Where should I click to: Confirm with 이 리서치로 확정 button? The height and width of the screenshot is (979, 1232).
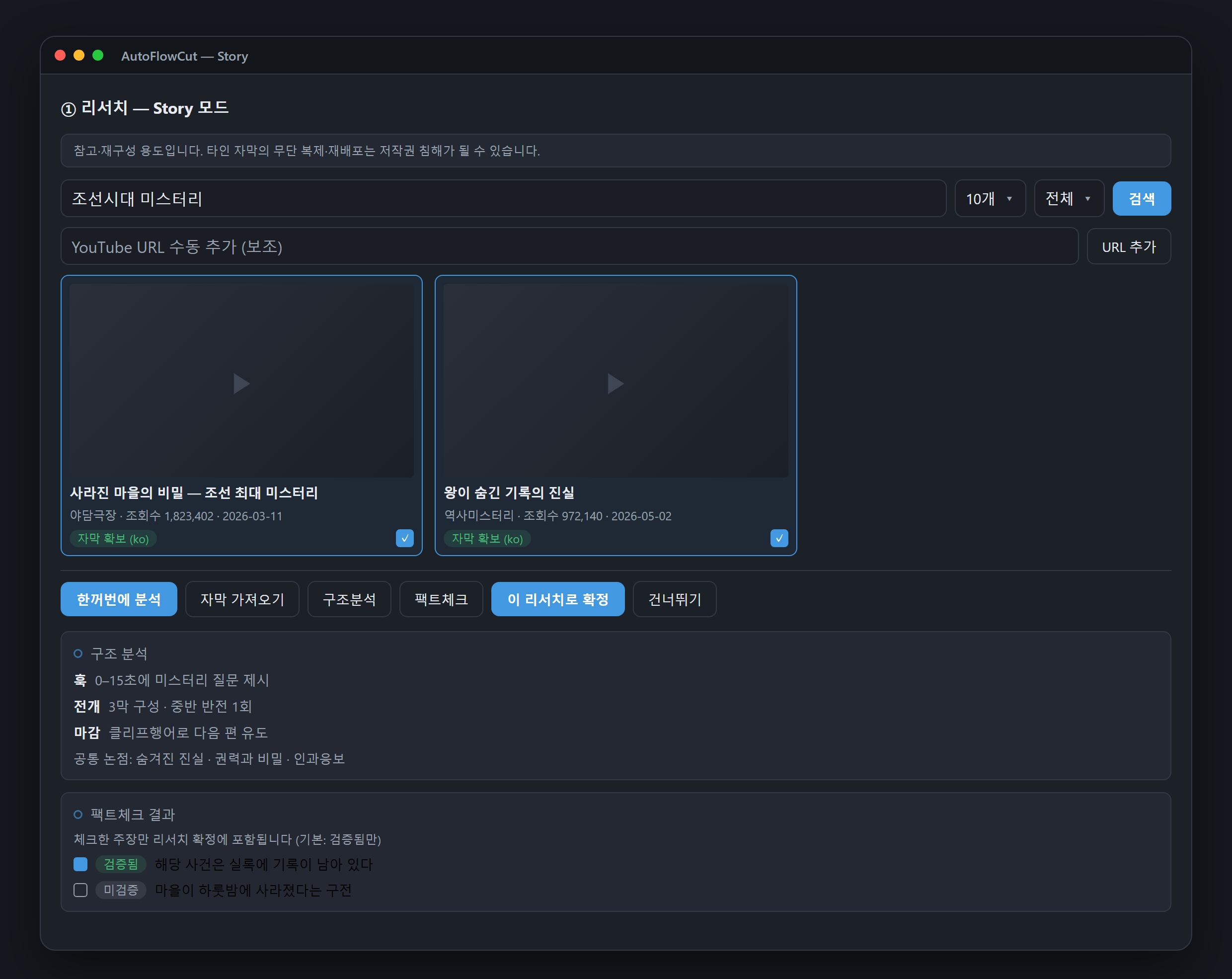tap(558, 599)
